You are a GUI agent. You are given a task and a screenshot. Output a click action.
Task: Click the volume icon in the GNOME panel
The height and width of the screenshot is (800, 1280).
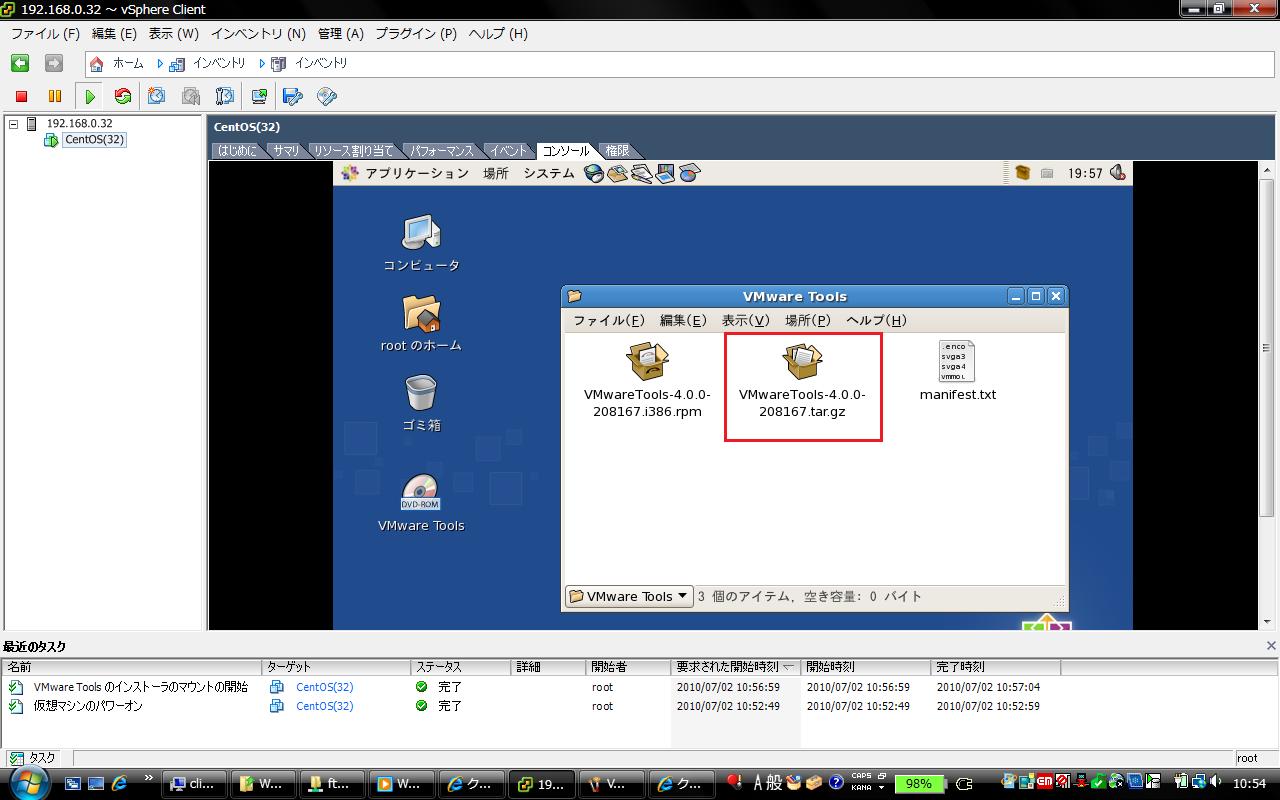1118,173
